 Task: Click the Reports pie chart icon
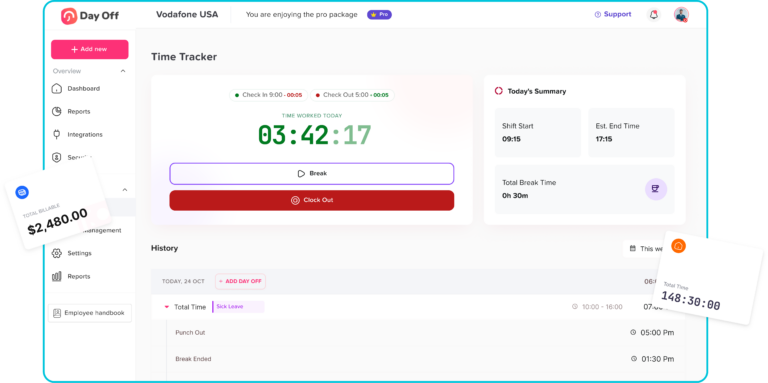pos(57,112)
